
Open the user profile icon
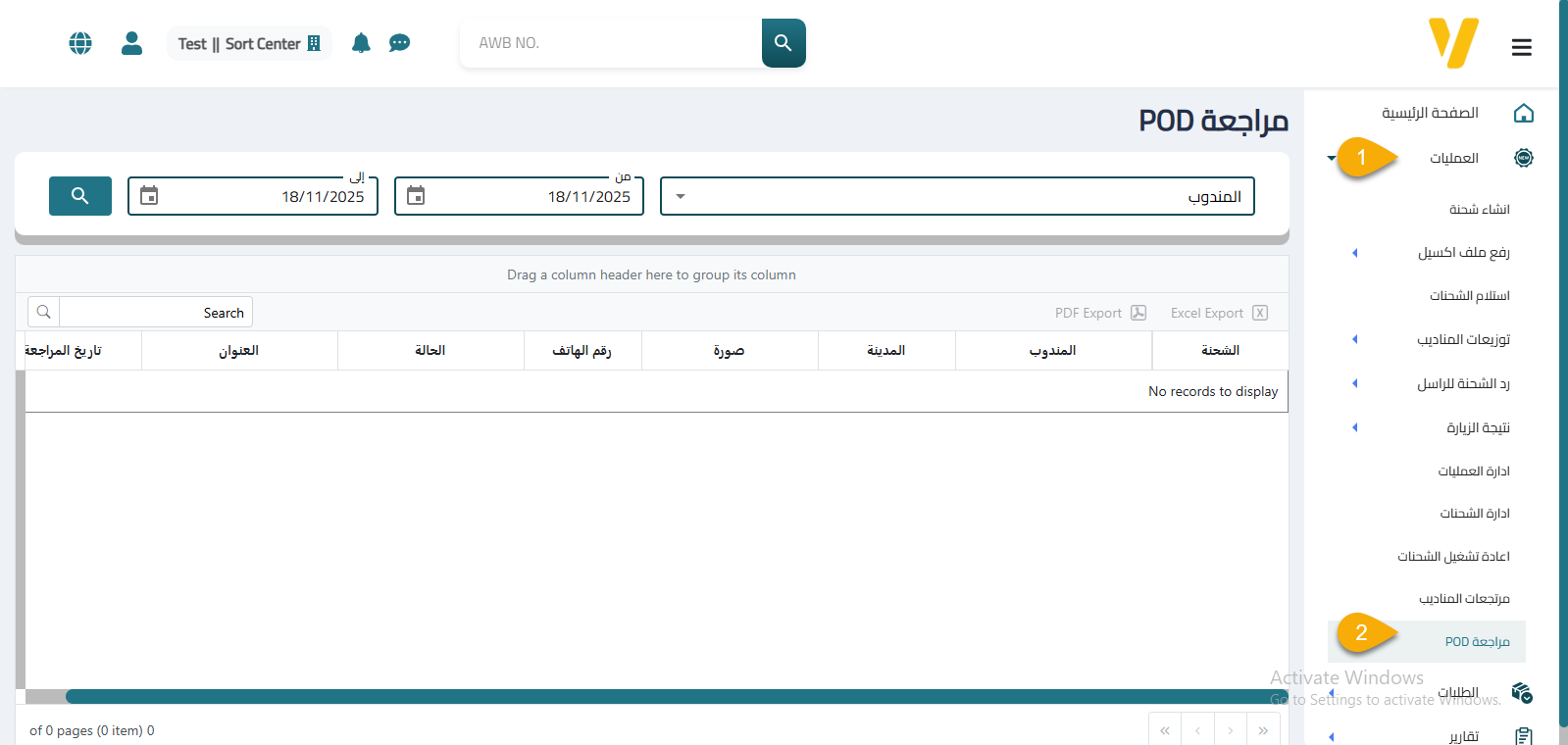pyautogui.click(x=131, y=43)
